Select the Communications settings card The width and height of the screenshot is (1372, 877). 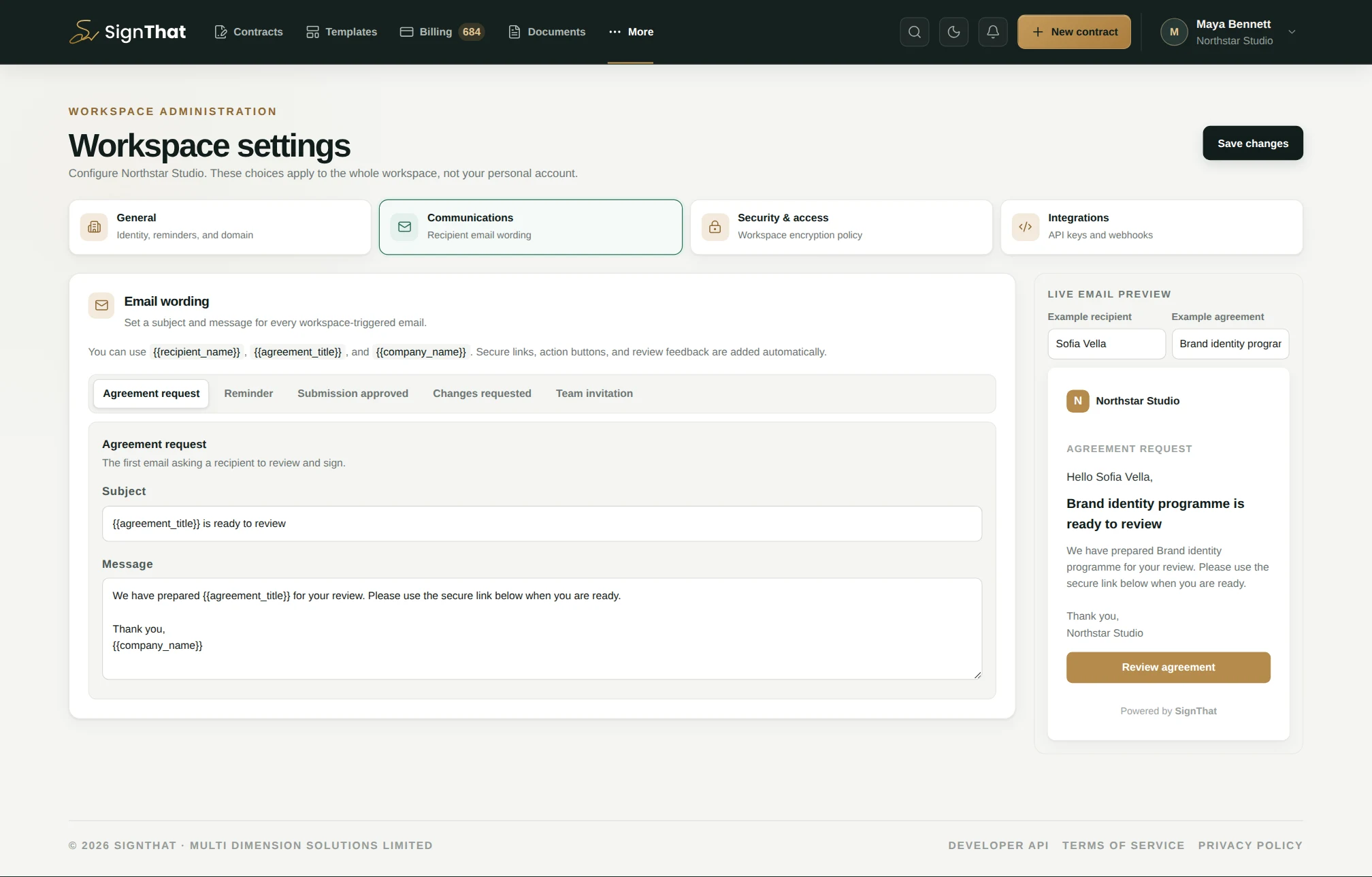click(531, 227)
